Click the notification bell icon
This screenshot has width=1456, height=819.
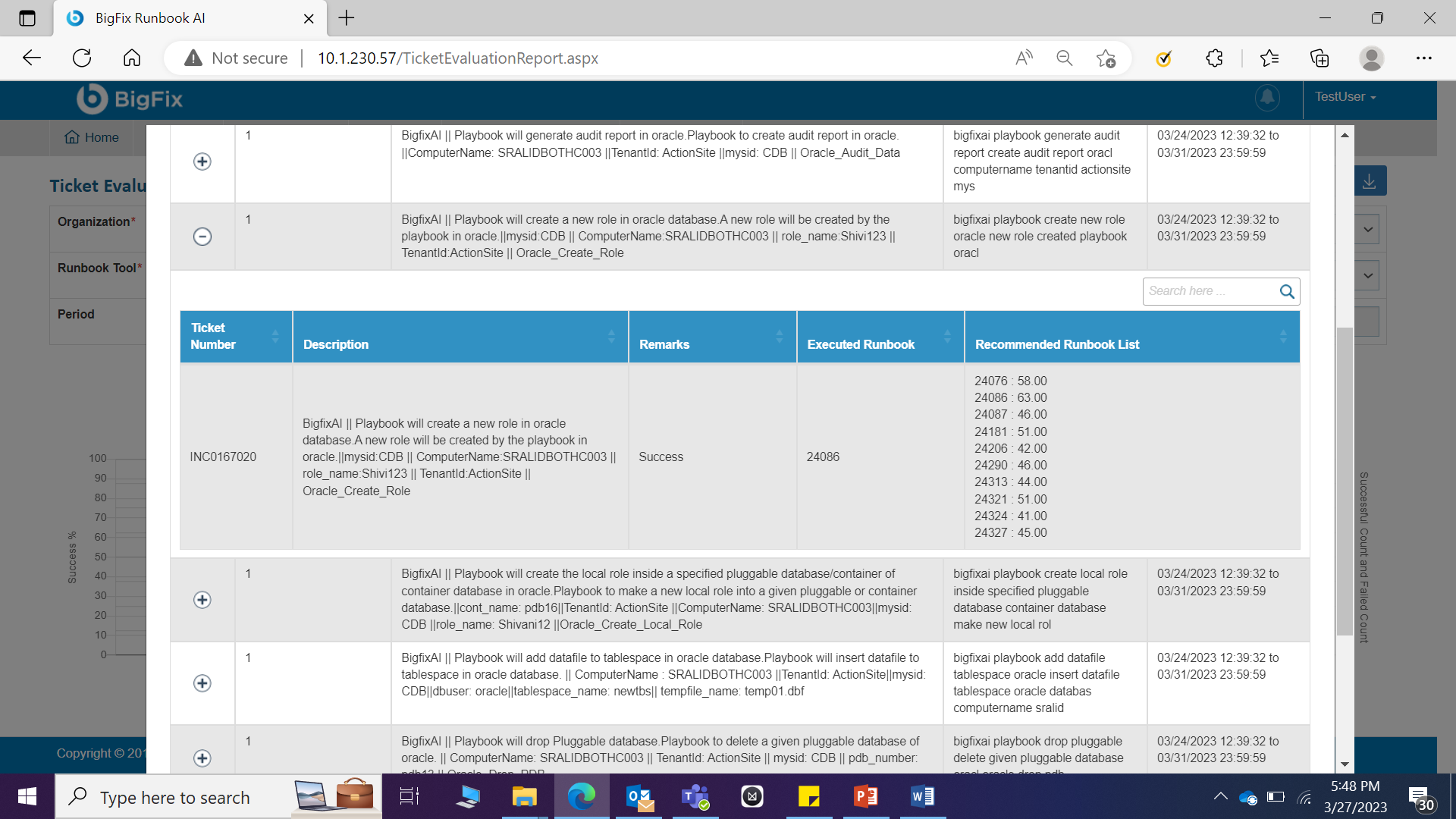click(x=1267, y=98)
